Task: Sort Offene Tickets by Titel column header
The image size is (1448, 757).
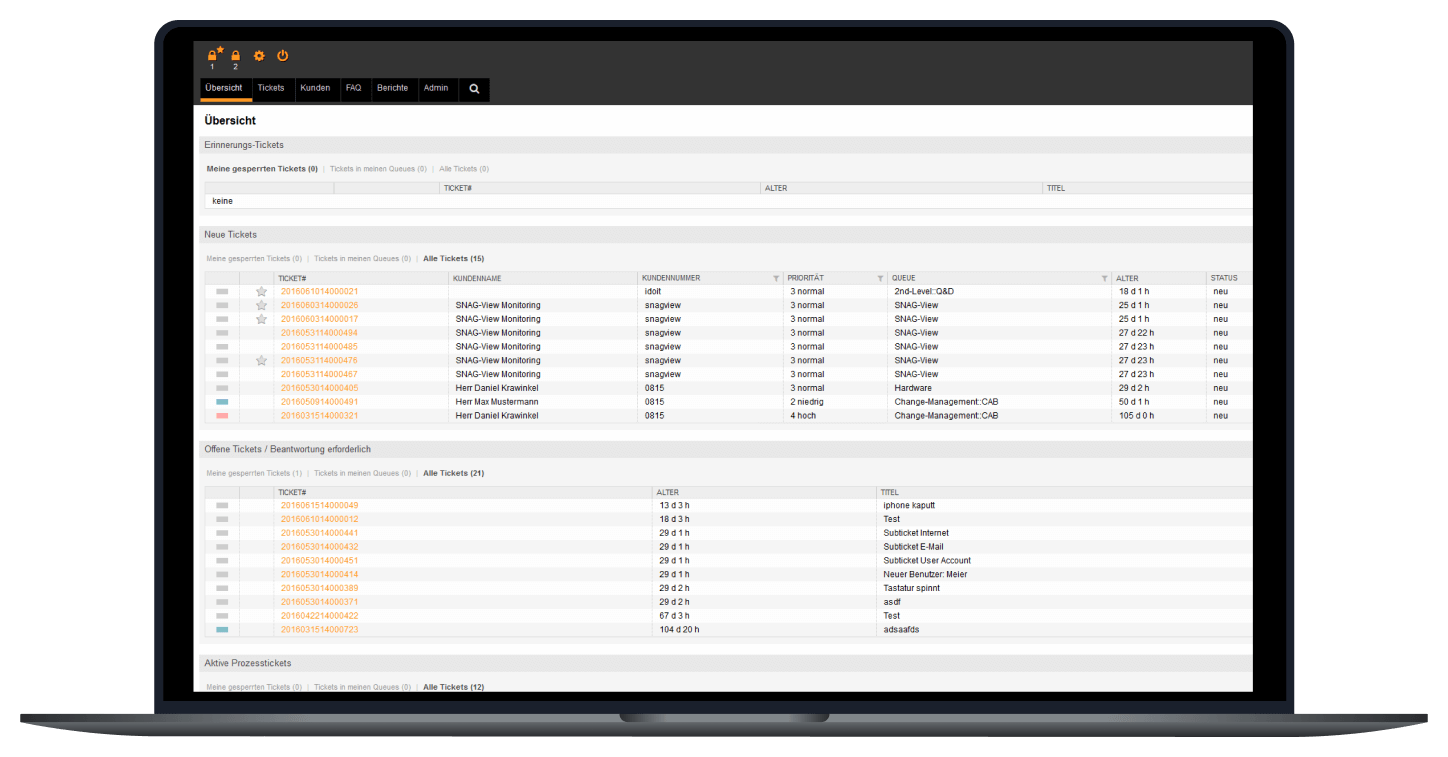Action: pos(890,492)
